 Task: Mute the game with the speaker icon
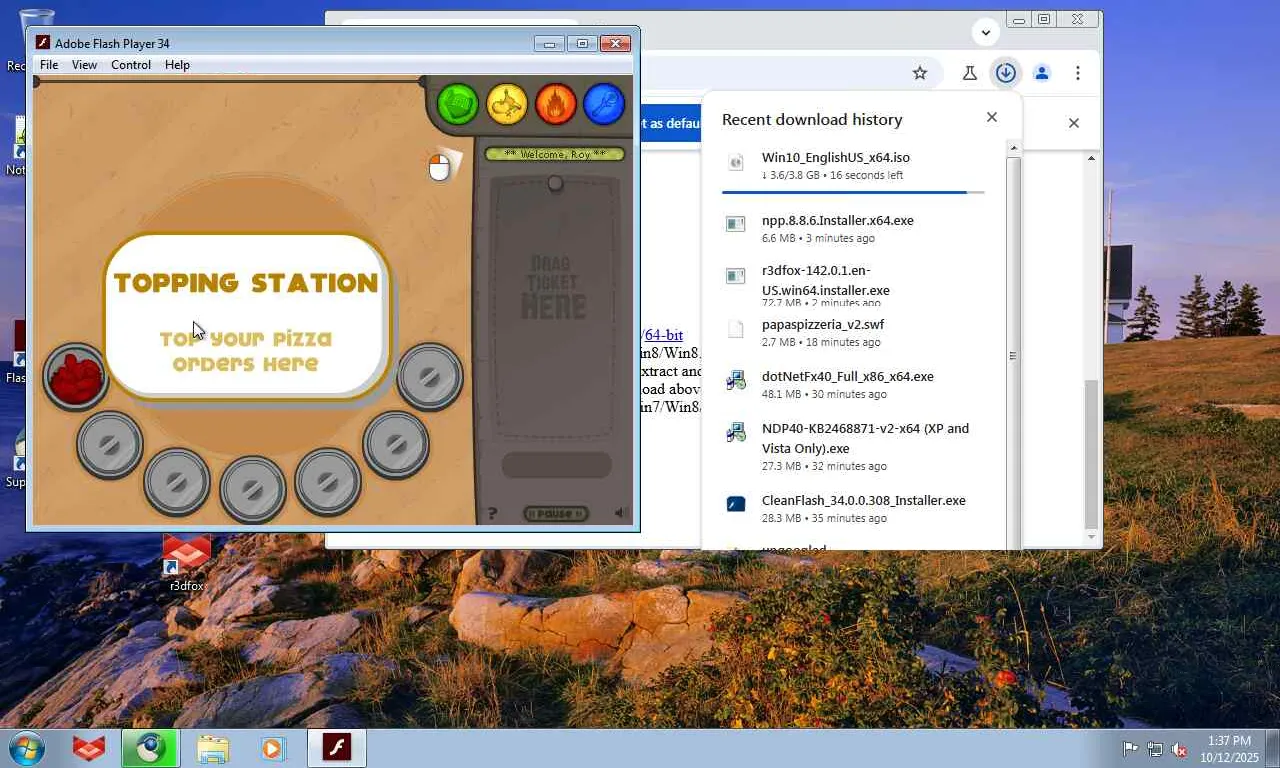point(621,514)
